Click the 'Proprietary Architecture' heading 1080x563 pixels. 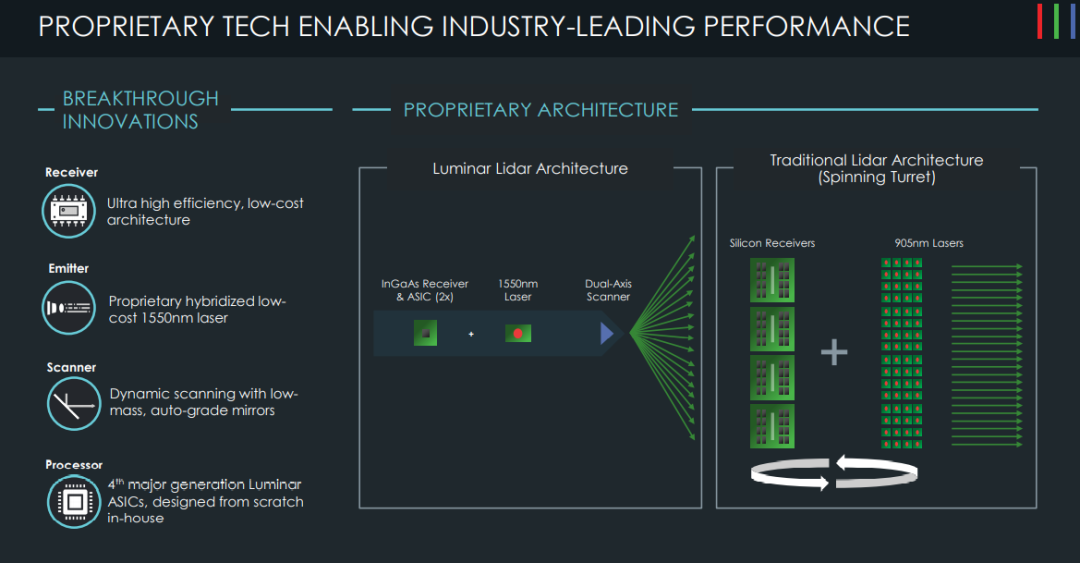pyautogui.click(x=541, y=110)
